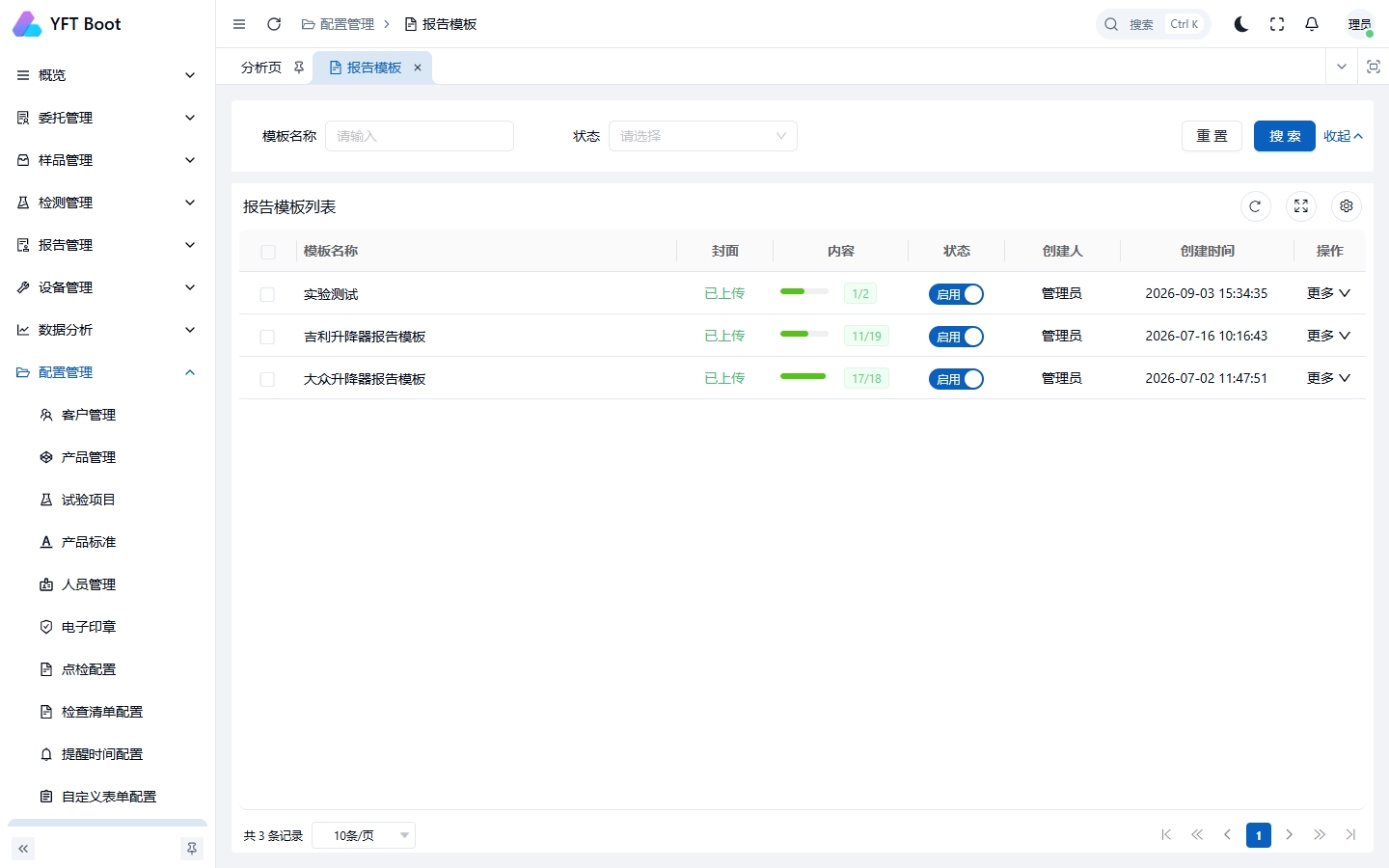The width and height of the screenshot is (1389, 868).
Task: Expand the table to fullscreen
Action: coord(1301,206)
